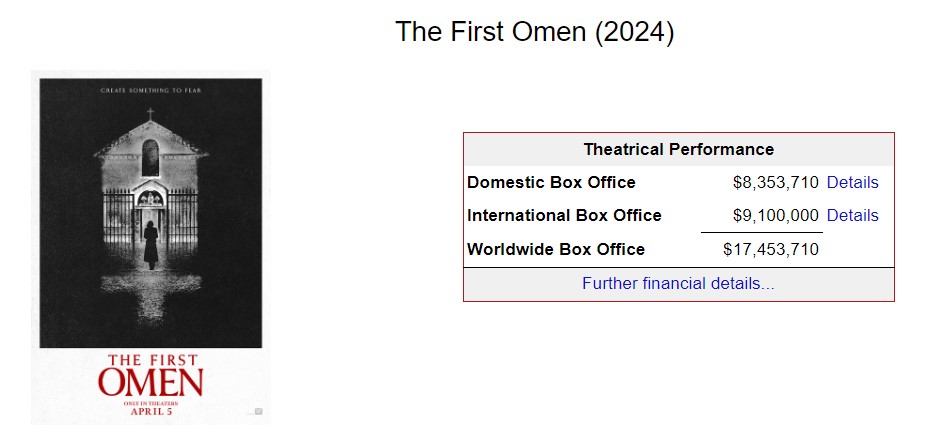The image size is (925, 428).
Task: Click the silhouetted figure on the poster
Action: pos(151,246)
